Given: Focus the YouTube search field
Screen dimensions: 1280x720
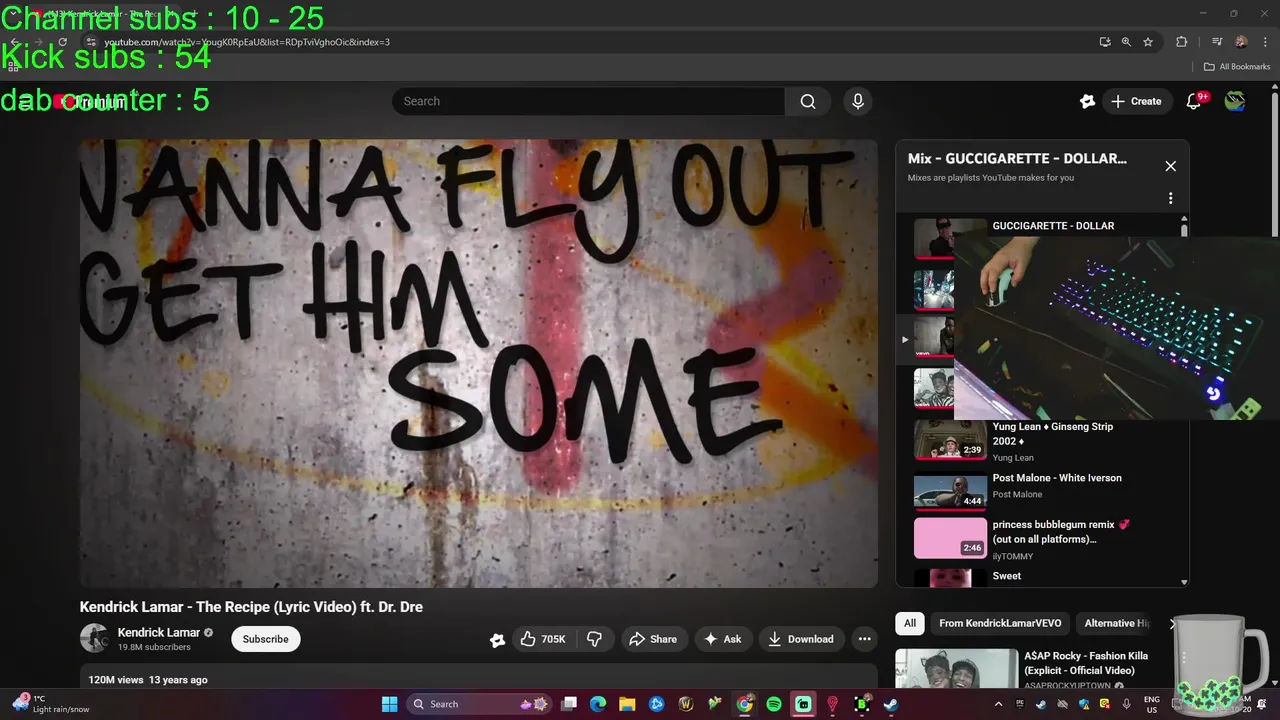Looking at the screenshot, I should pyautogui.click(x=588, y=101).
